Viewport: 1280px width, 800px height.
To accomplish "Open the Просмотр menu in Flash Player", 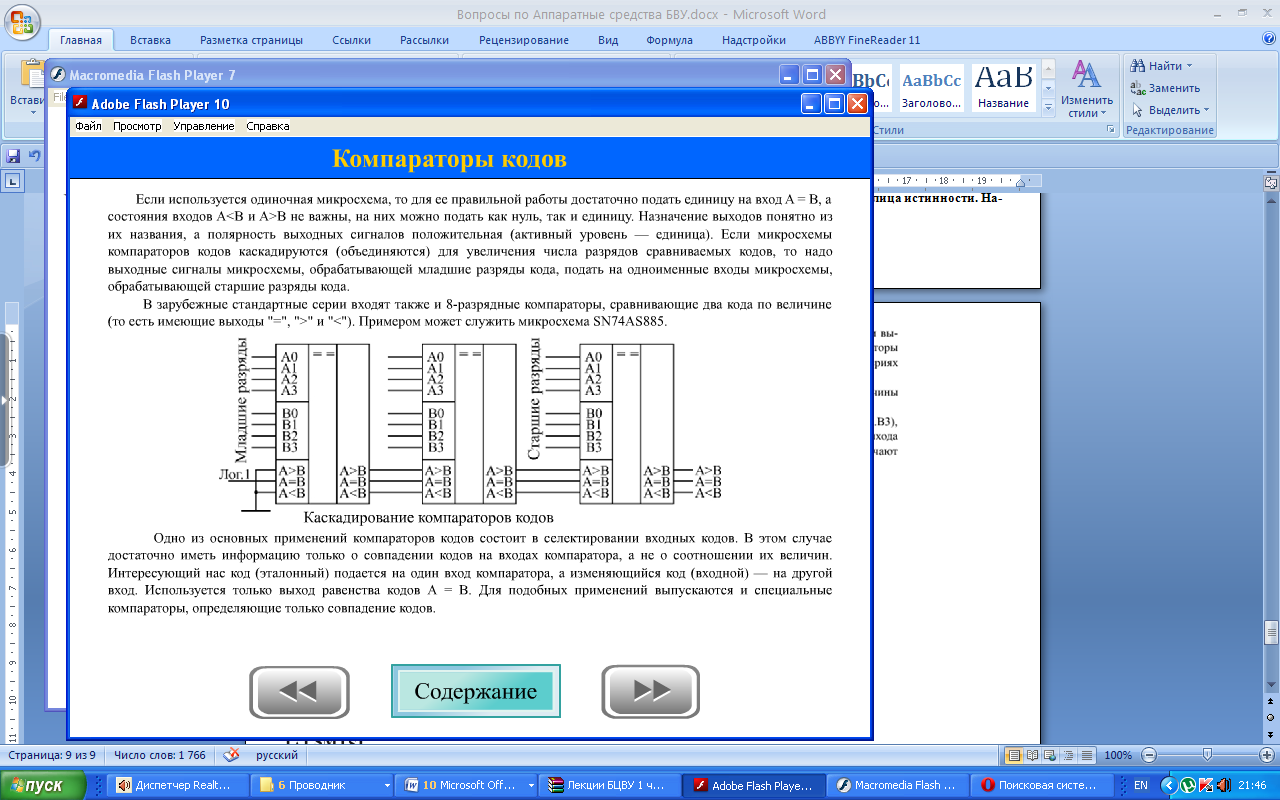I will pos(137,126).
